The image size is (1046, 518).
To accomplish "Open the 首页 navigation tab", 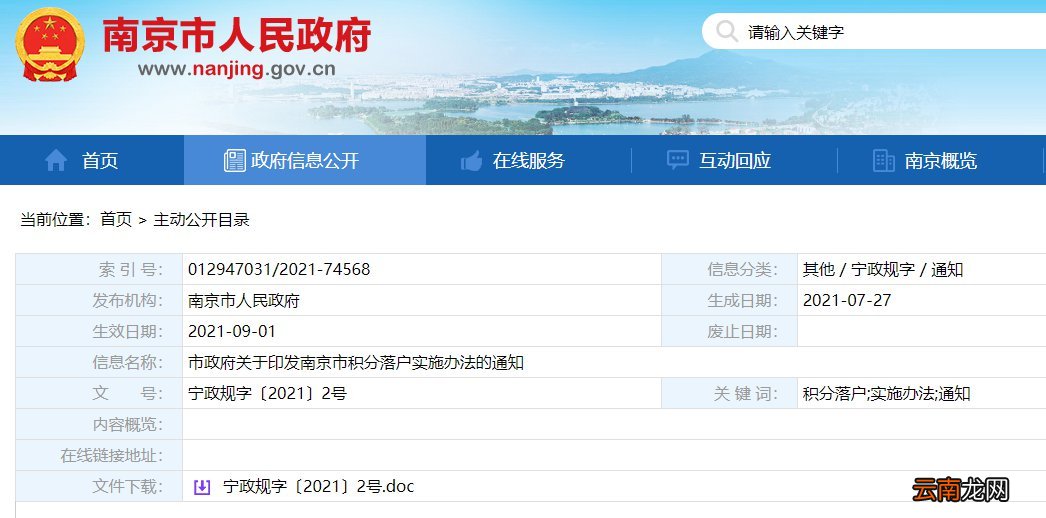I will (92, 160).
